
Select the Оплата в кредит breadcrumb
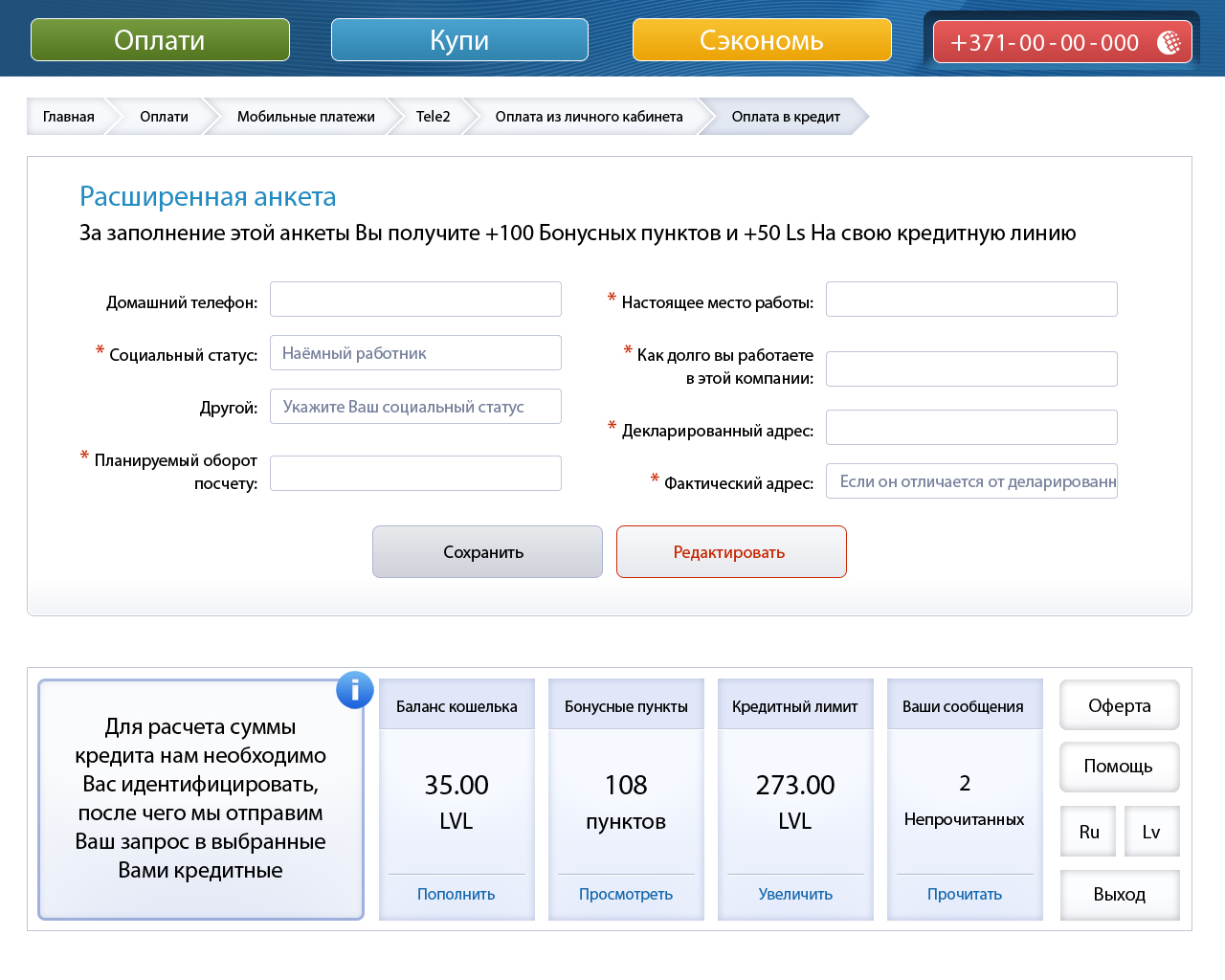[x=786, y=117]
